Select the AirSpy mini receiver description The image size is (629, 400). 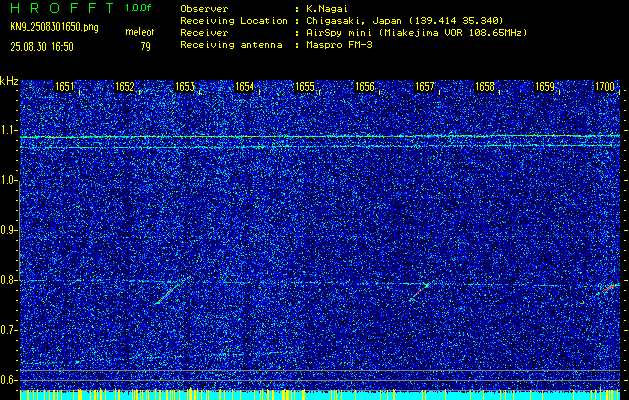click(417, 33)
